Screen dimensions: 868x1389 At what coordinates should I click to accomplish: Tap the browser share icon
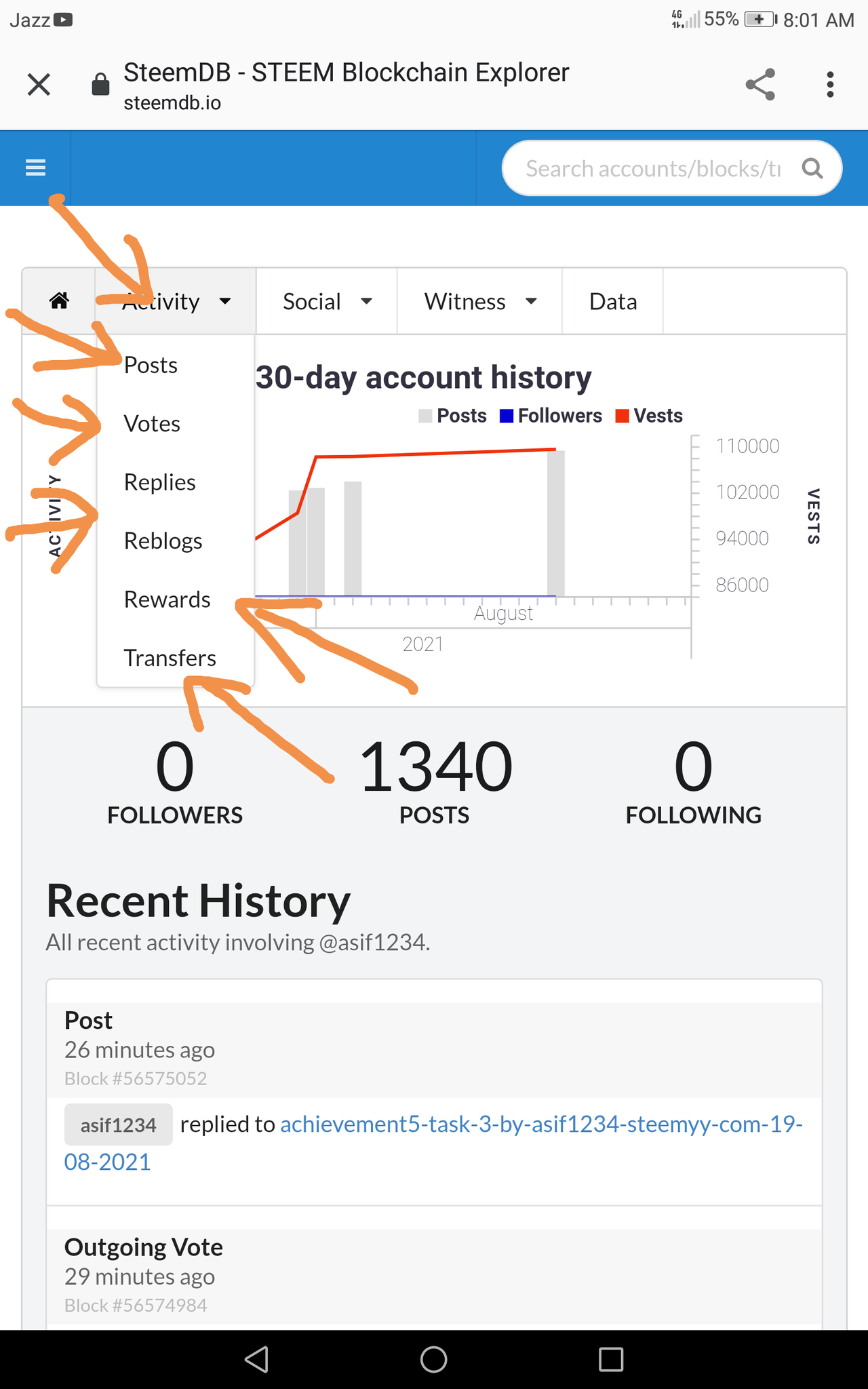point(760,85)
